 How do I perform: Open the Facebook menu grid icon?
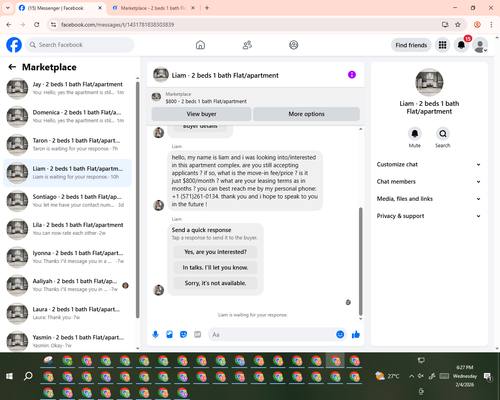(442, 45)
